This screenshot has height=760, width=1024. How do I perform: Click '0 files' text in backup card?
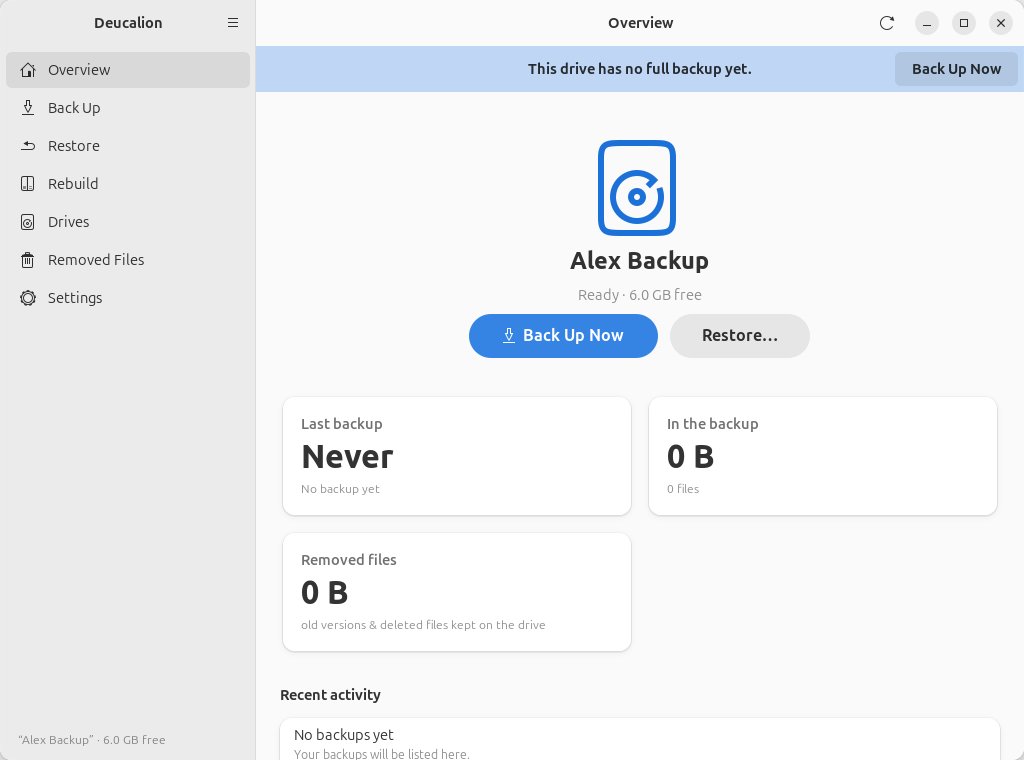click(x=683, y=489)
